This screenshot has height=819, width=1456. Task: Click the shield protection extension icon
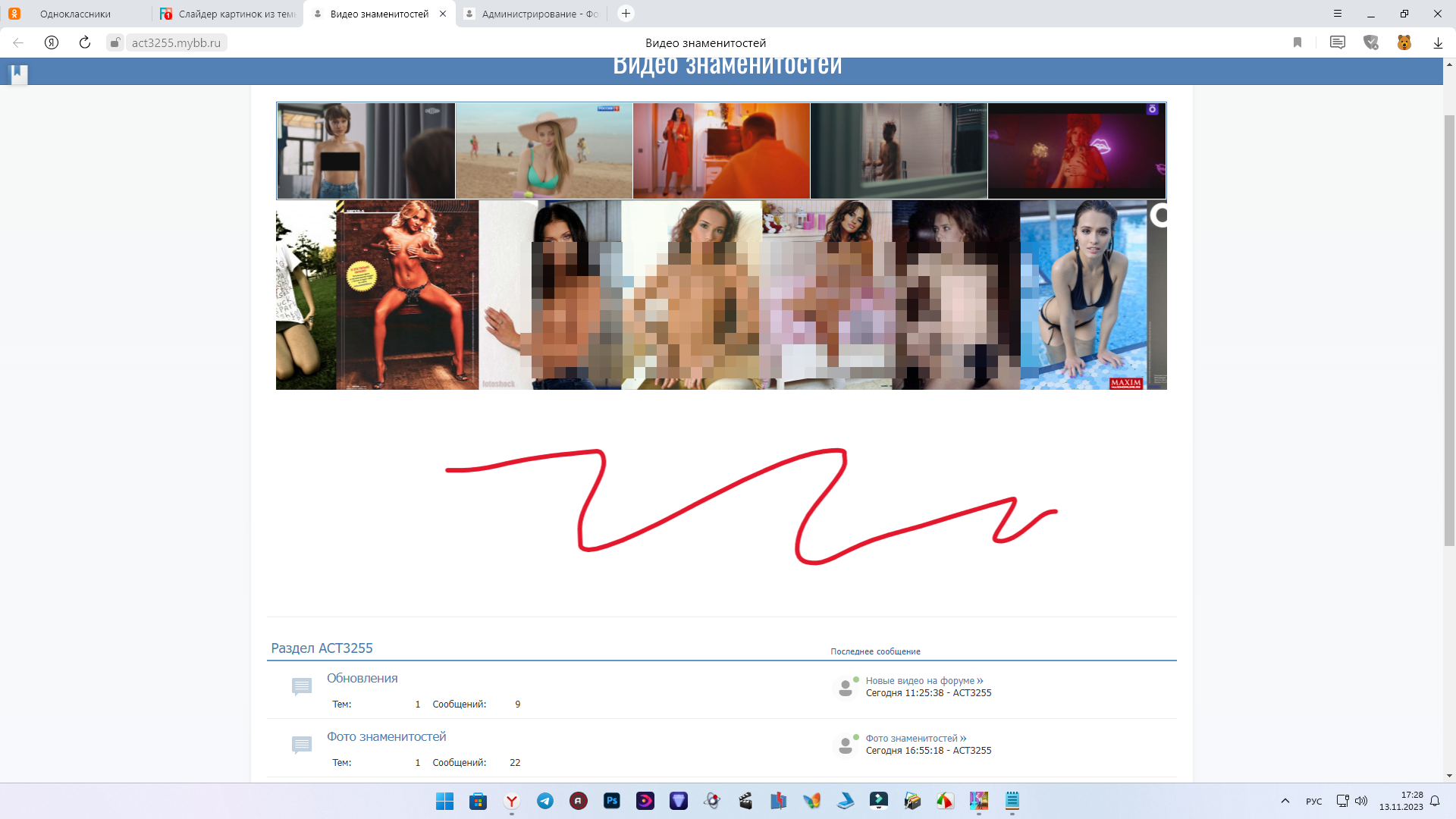1370,42
